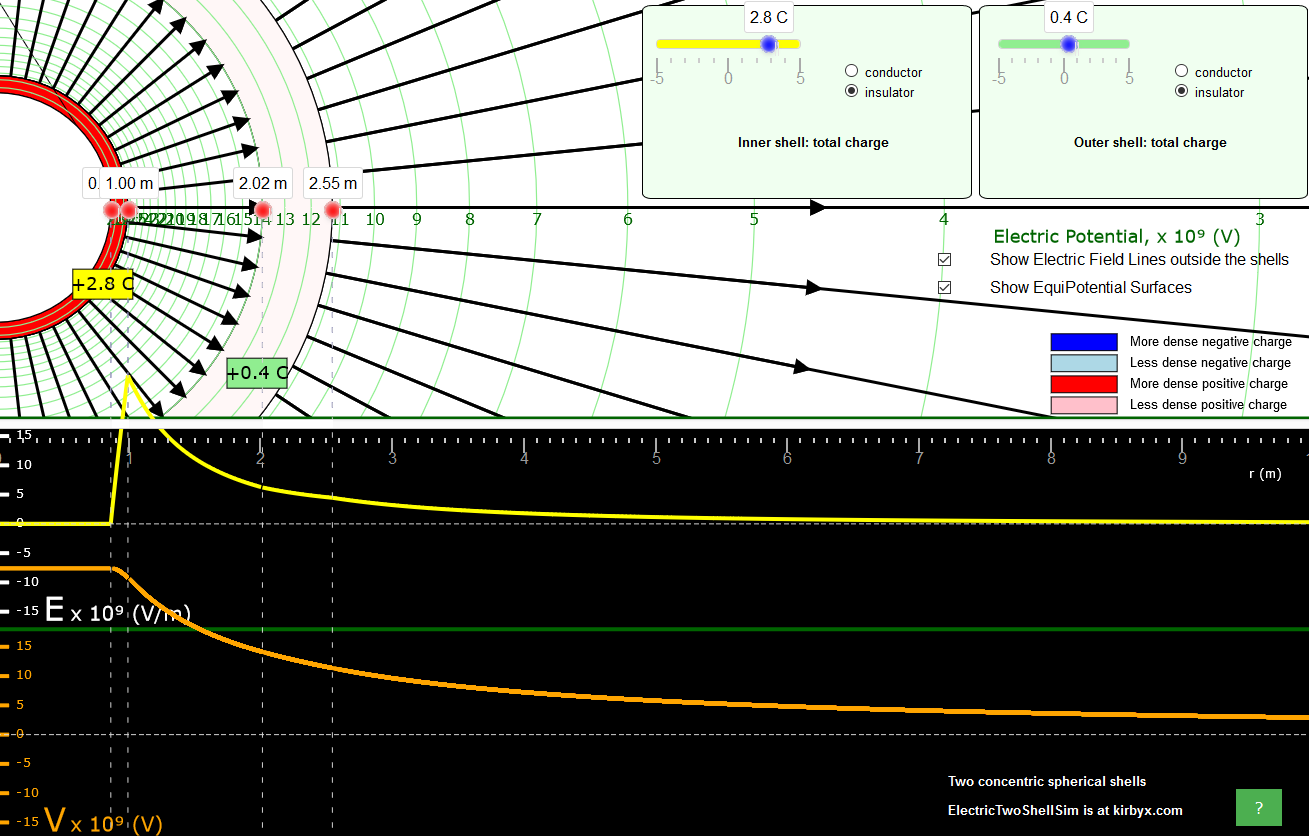This screenshot has width=1309, height=836.
Task: Select conductor for the inner shell
Action: pos(852,71)
